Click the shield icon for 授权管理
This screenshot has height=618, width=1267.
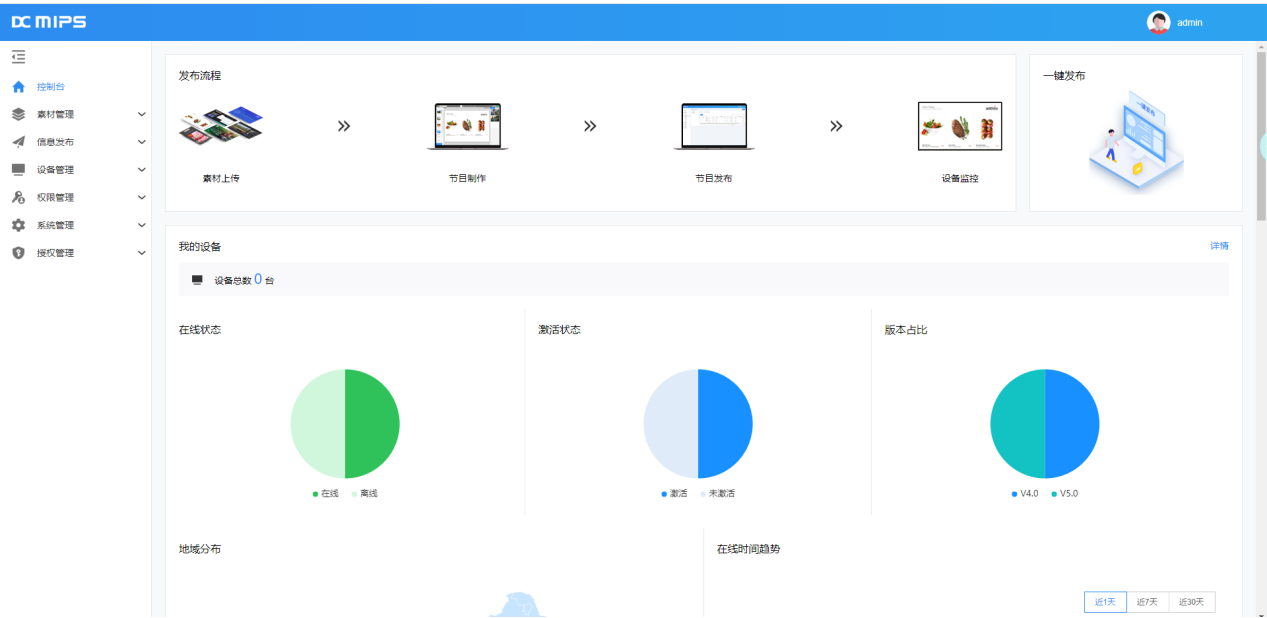pyautogui.click(x=18, y=253)
